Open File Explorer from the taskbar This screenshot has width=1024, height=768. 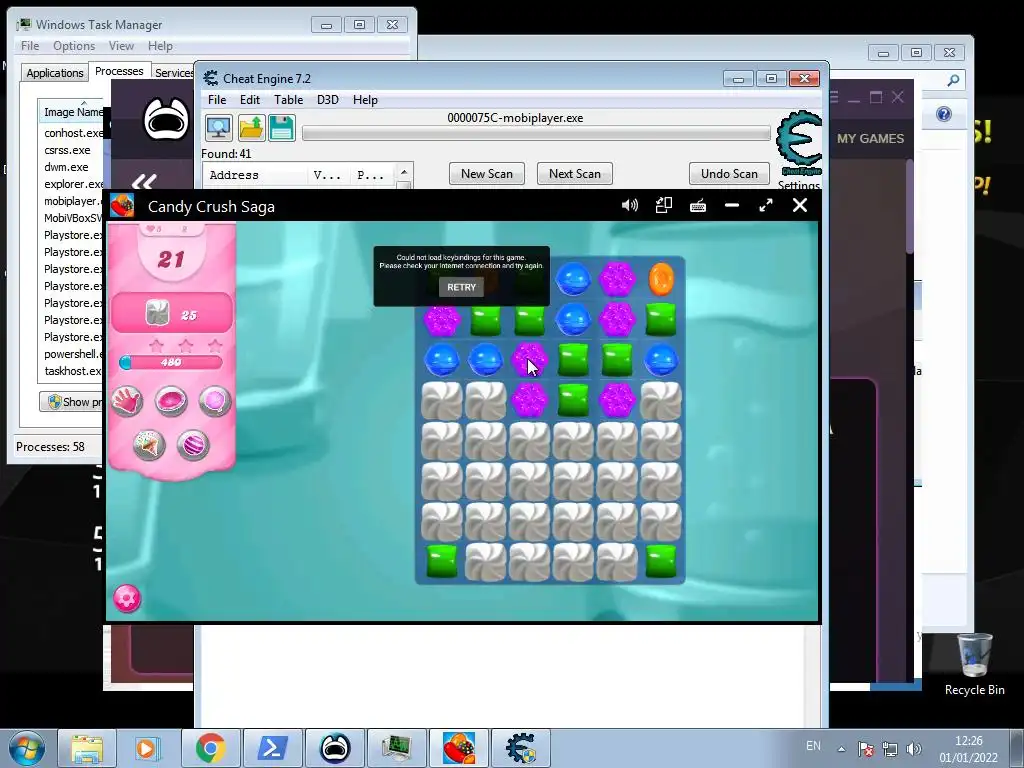(87, 748)
